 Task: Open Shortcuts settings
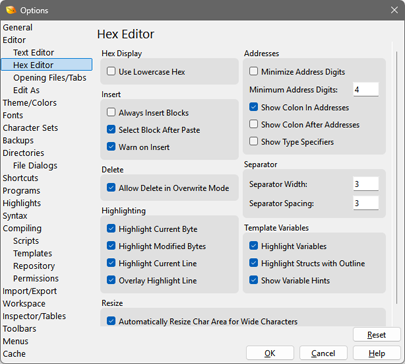[20, 178]
